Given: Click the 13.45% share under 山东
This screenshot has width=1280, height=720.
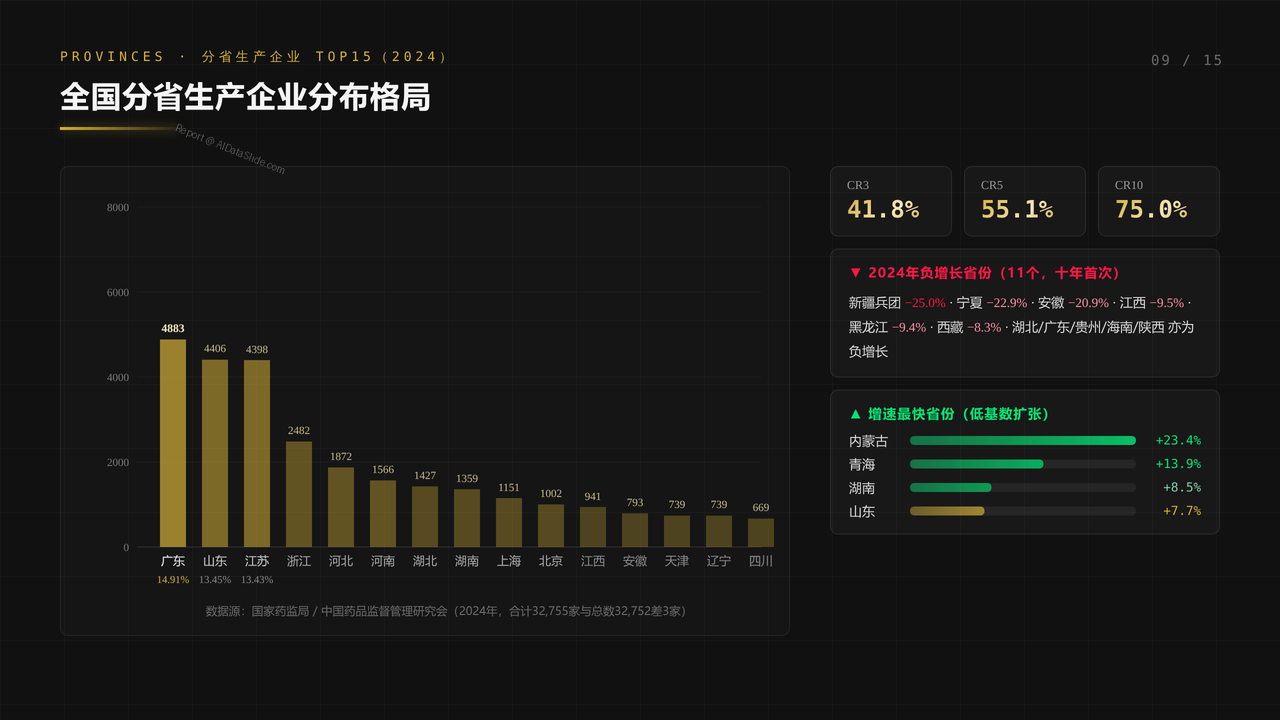Looking at the screenshot, I should tap(215, 579).
